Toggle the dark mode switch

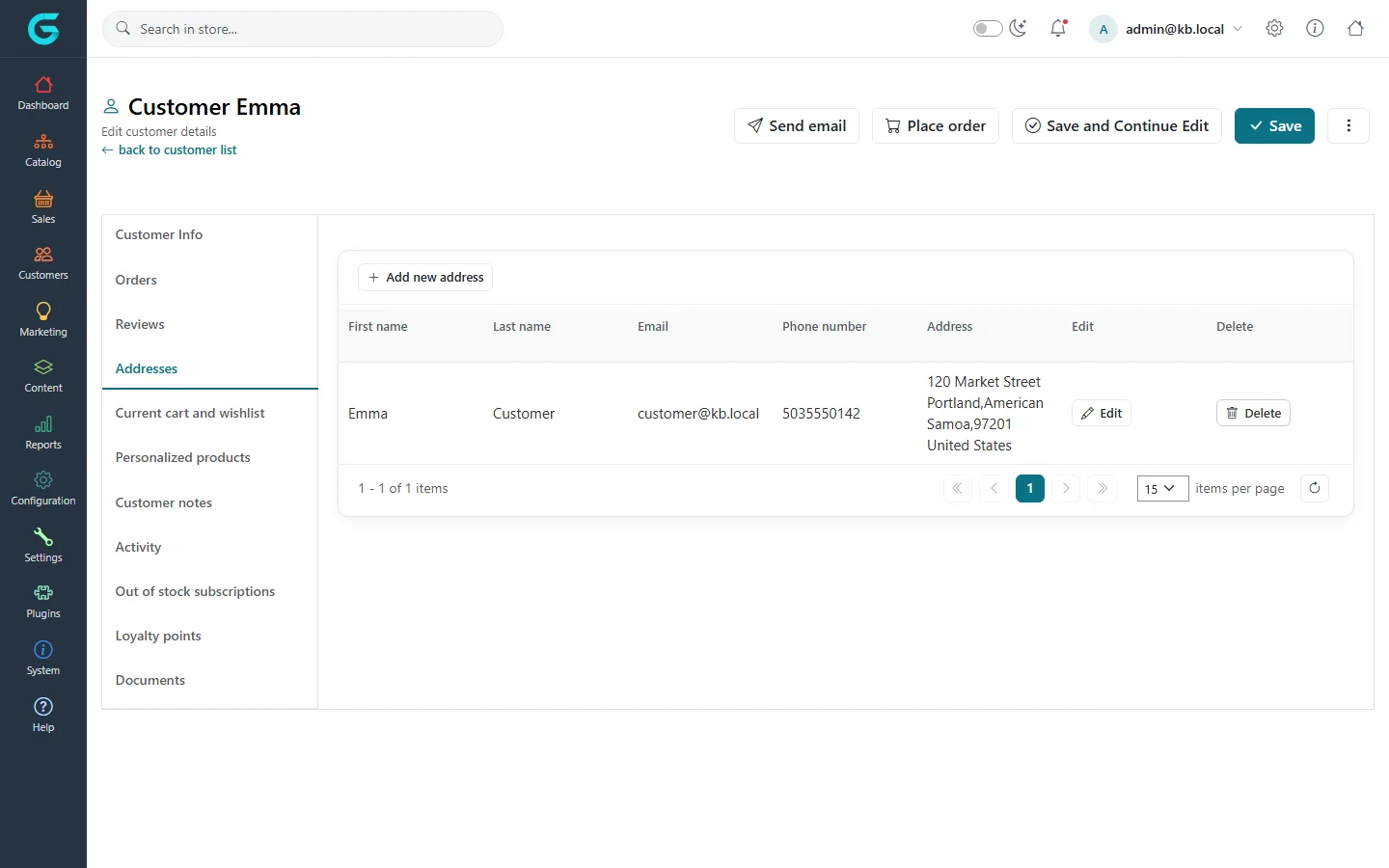pos(988,28)
